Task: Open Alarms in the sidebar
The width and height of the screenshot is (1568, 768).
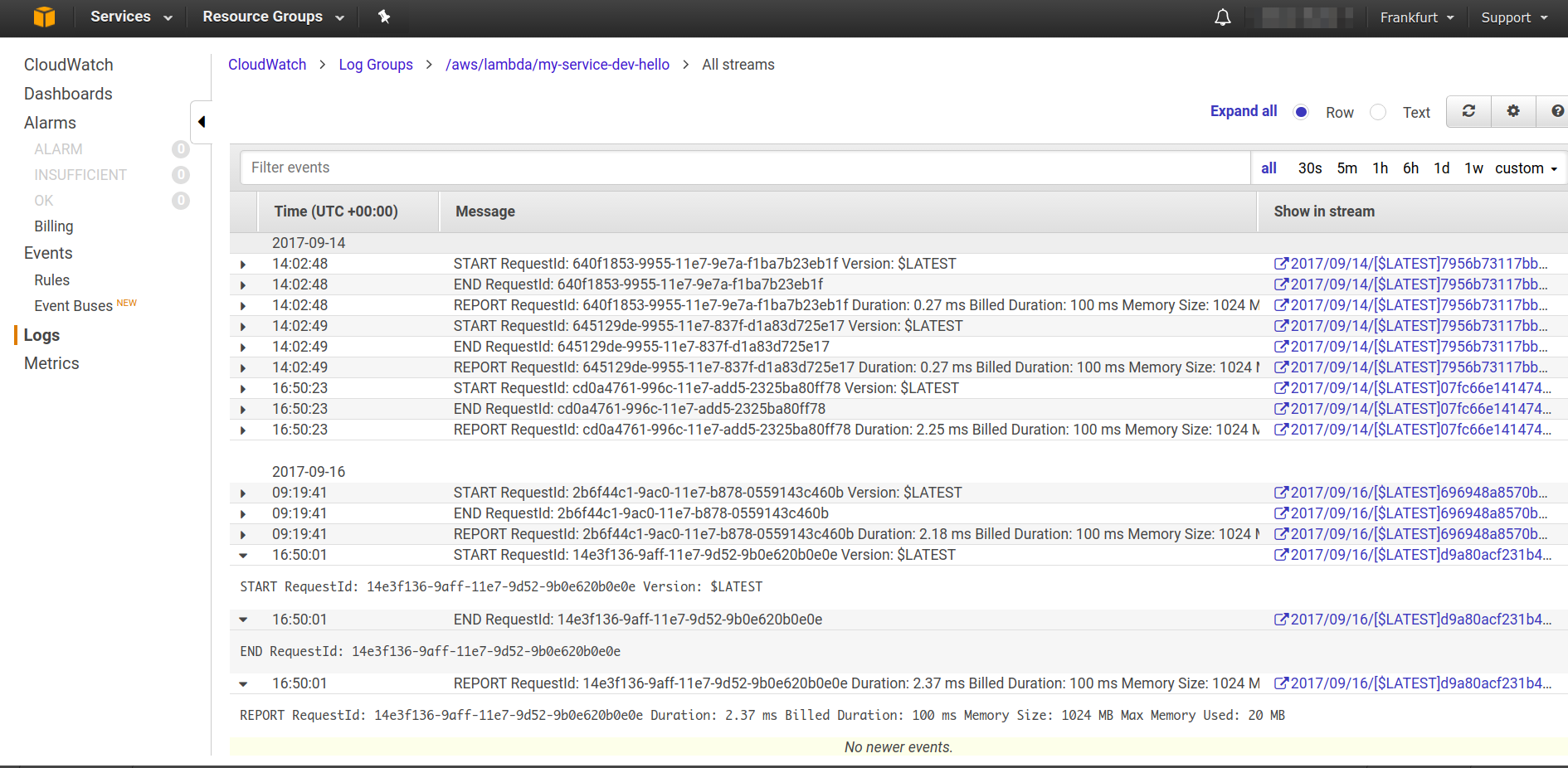Action: tap(50, 123)
